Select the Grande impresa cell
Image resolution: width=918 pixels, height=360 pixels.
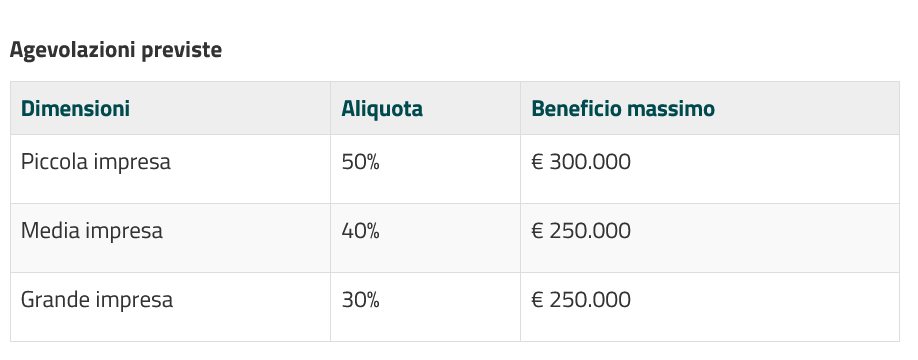[170, 307]
